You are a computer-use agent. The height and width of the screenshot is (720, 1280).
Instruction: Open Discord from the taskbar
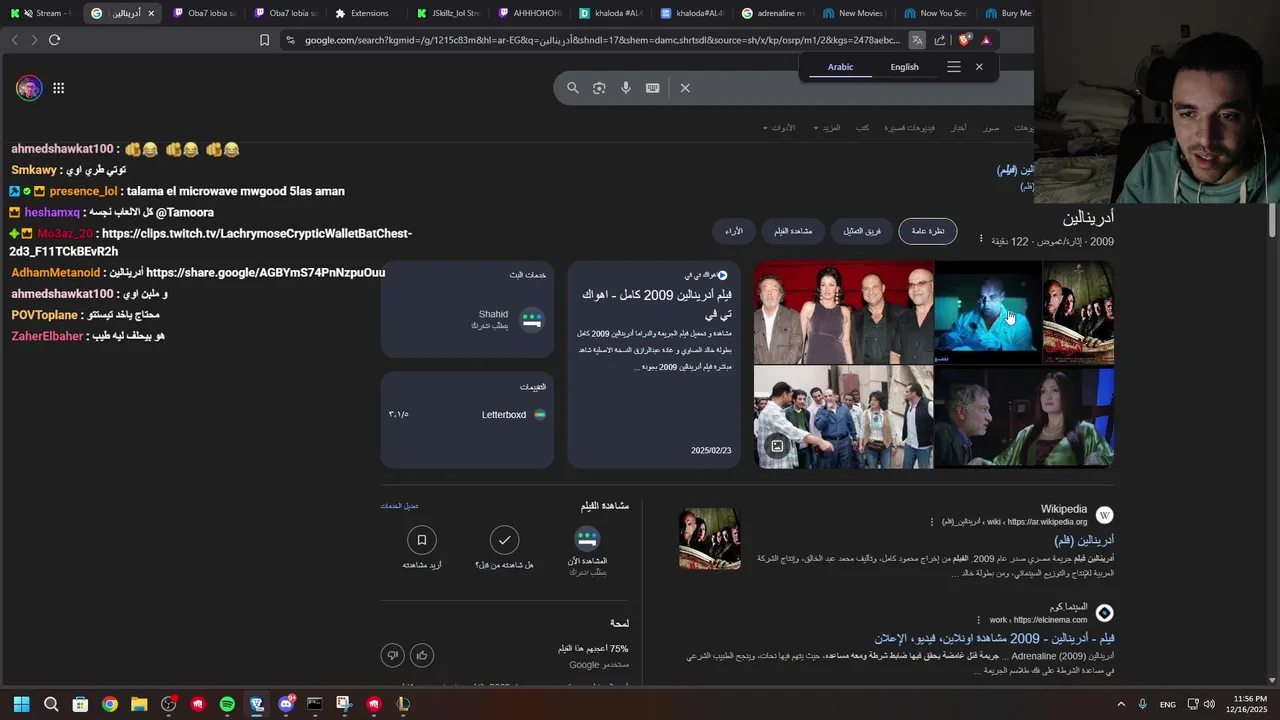[286, 704]
